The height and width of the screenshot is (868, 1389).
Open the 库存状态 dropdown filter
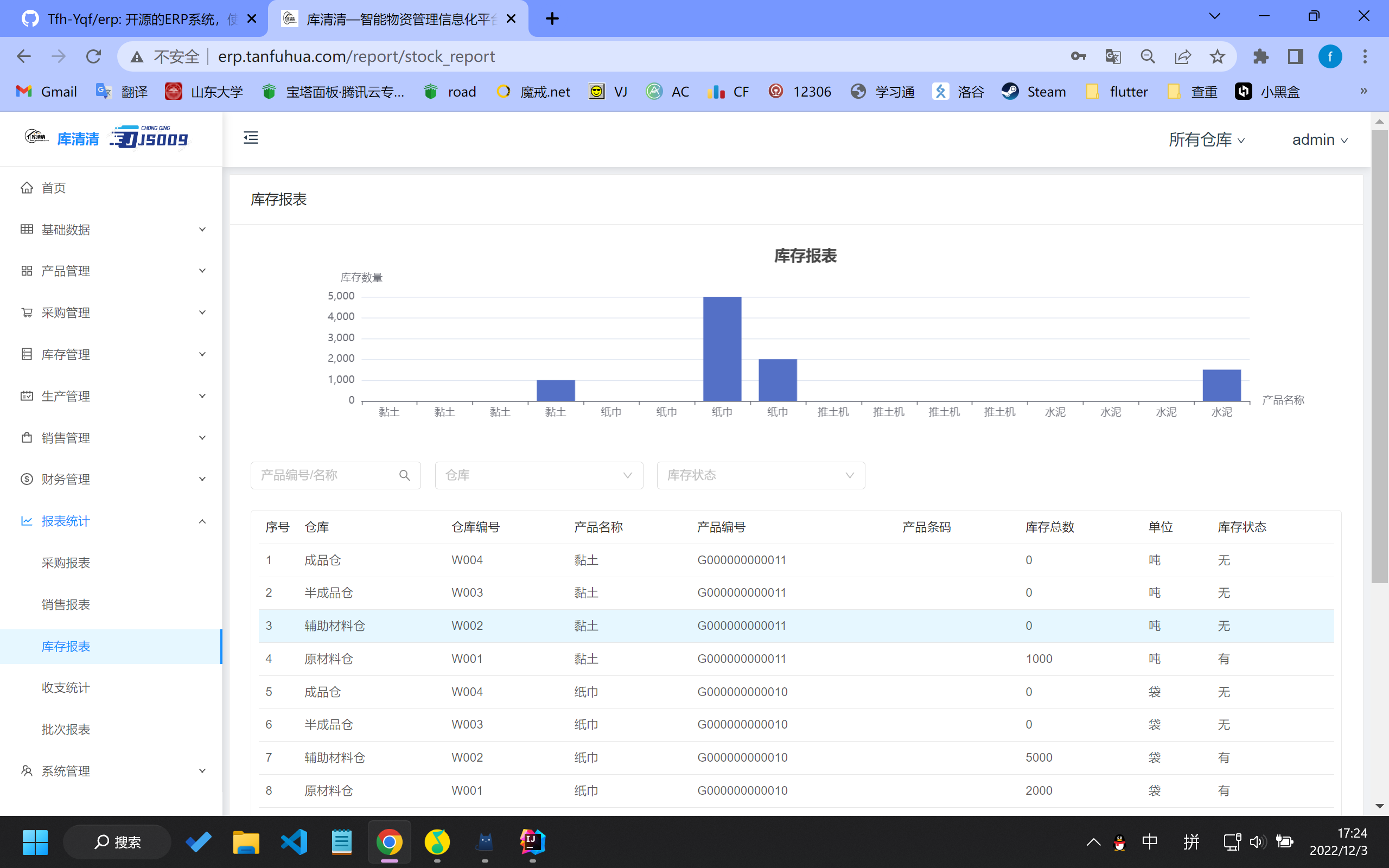[758, 475]
